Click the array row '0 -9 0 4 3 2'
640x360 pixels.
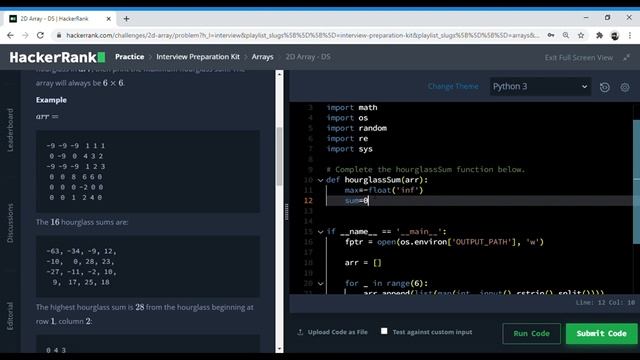(x=76, y=156)
